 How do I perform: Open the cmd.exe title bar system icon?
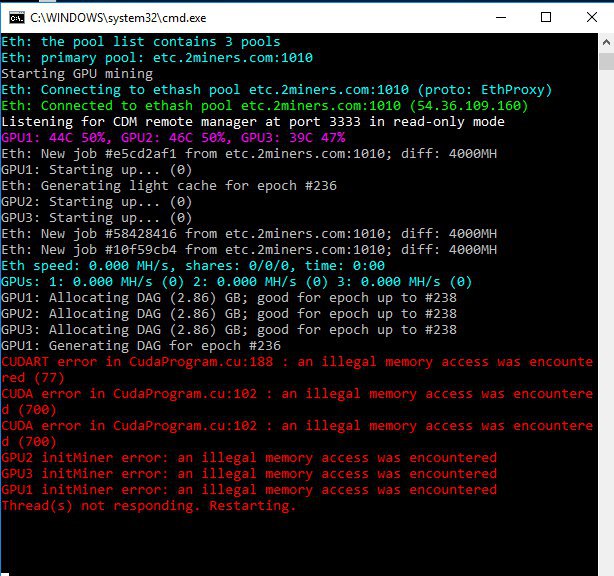(x=17, y=18)
